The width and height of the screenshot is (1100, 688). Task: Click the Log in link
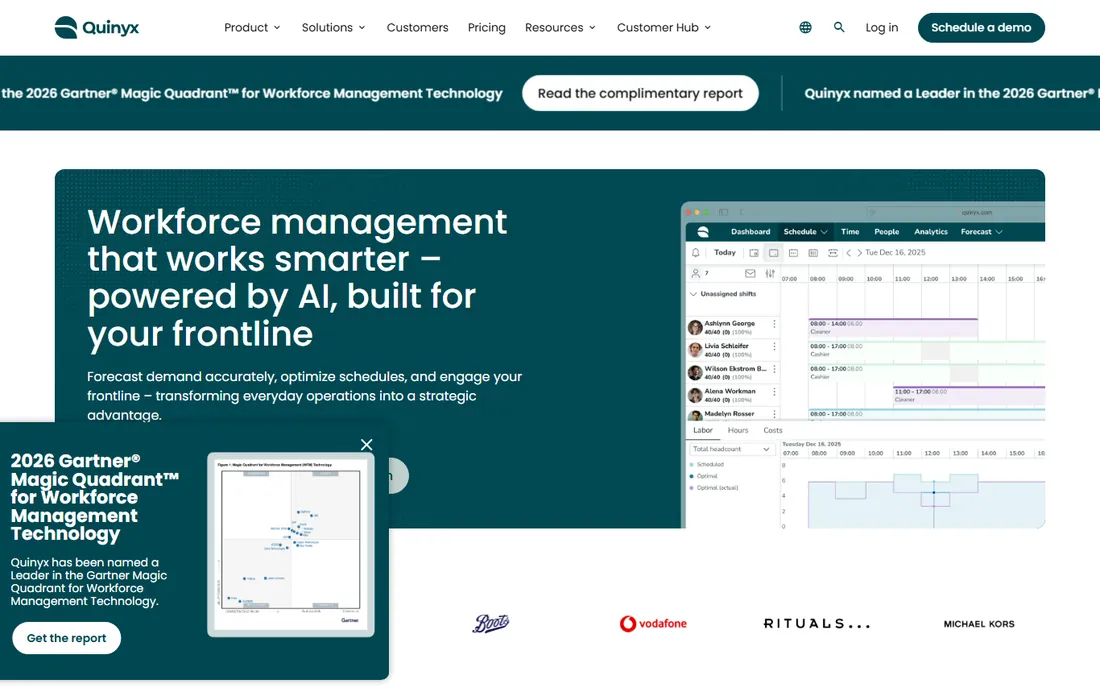pyautogui.click(x=882, y=27)
